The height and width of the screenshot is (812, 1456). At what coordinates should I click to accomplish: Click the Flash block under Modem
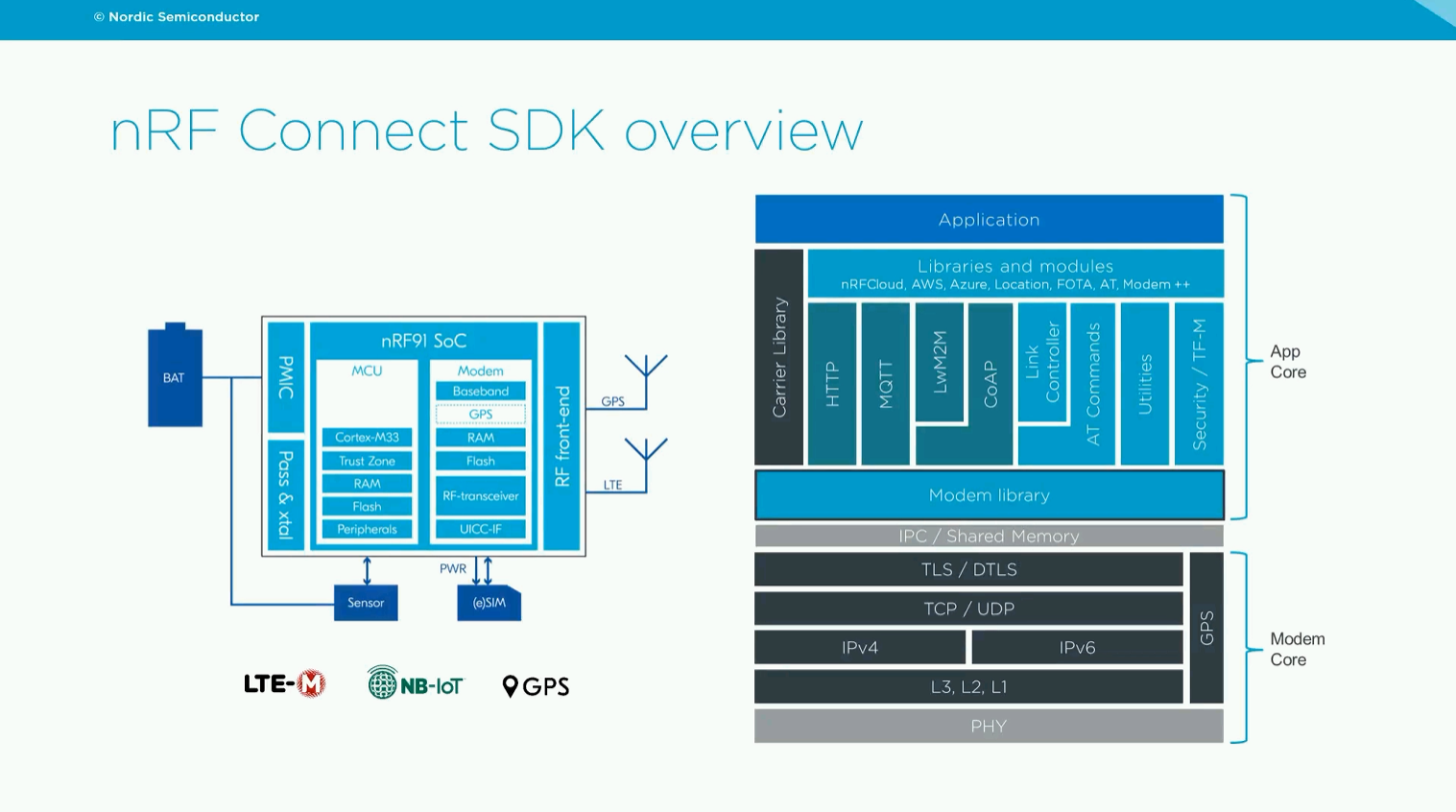[481, 461]
